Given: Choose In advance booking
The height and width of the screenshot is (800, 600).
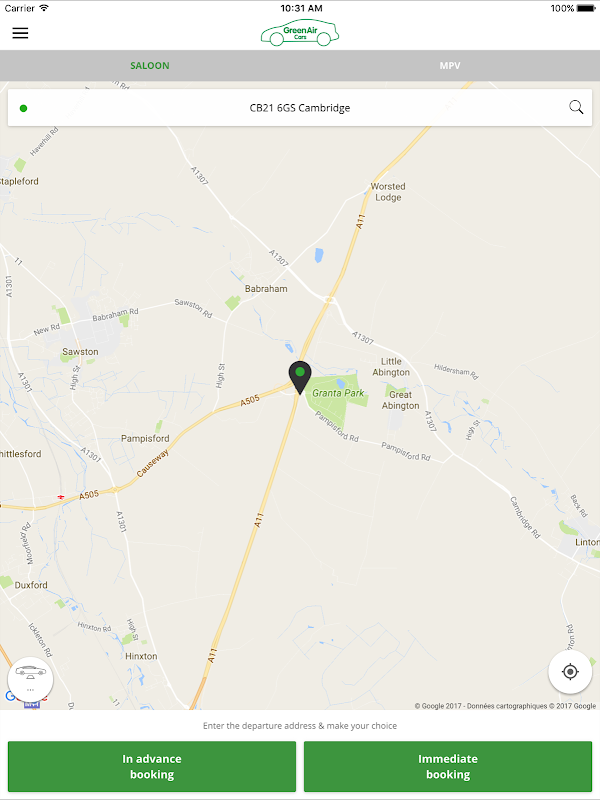Looking at the screenshot, I should 152,766.
